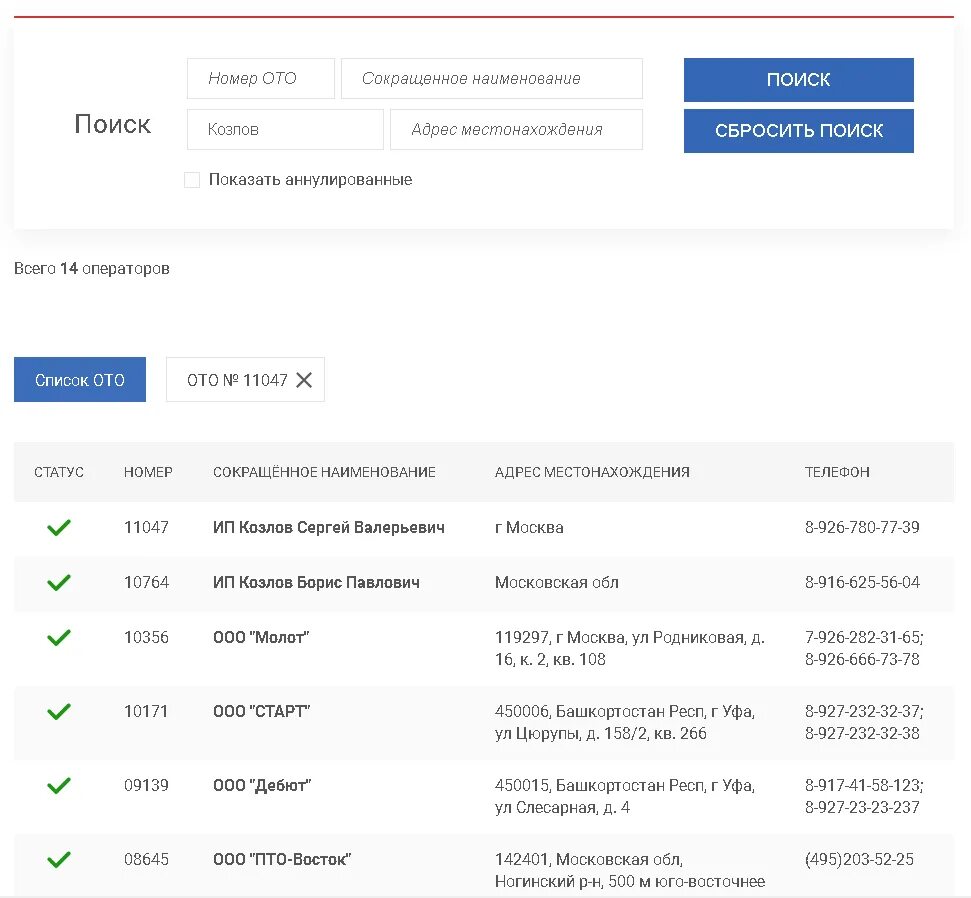Close the ОТО № 11047 tab

pyautogui.click(x=304, y=380)
